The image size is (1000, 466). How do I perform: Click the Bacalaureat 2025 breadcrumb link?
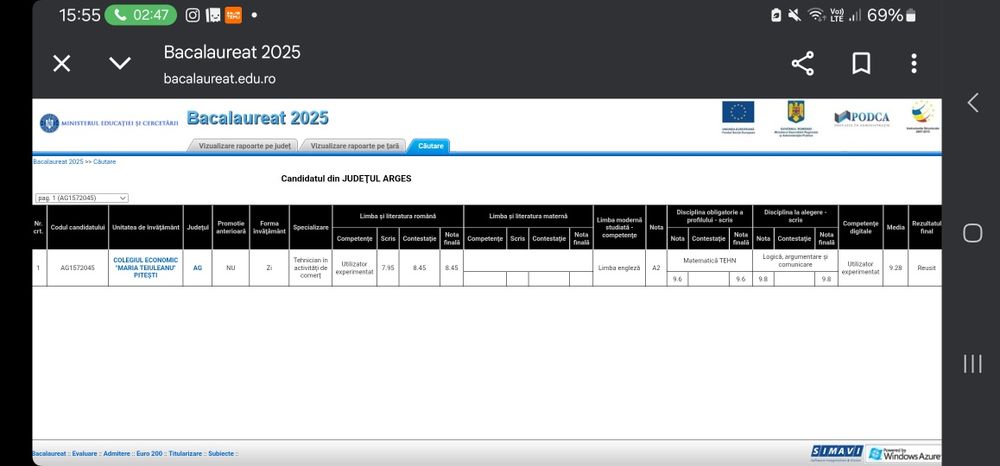pyautogui.click(x=58, y=162)
